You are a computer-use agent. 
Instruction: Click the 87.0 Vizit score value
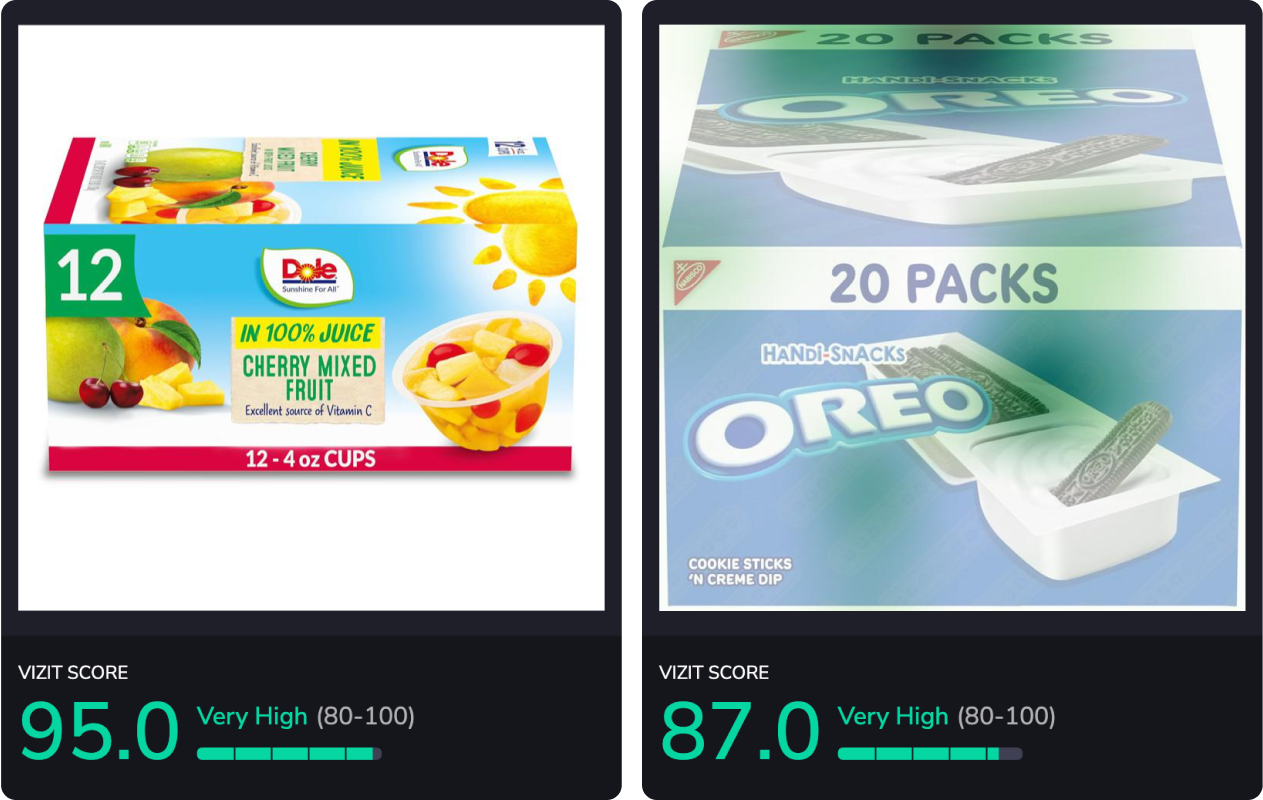tap(740, 731)
